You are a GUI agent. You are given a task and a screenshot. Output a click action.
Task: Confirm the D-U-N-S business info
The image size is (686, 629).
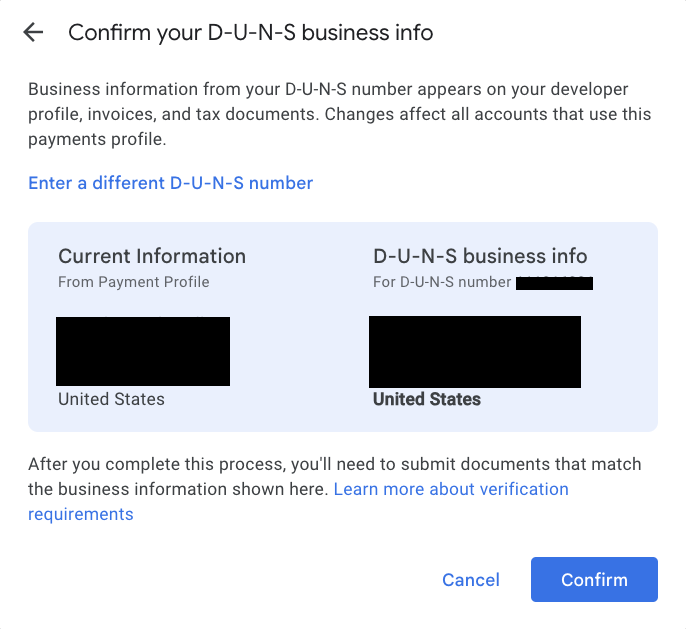[x=594, y=580]
